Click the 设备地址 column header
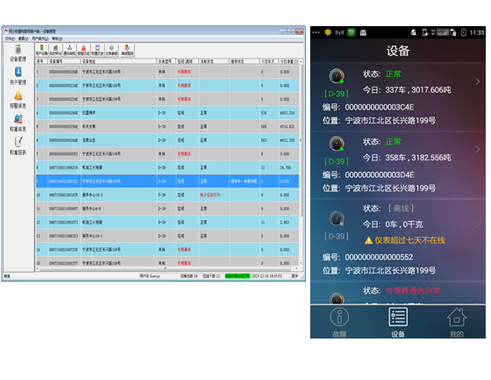Screen dimensions: 491x380 [118, 61]
